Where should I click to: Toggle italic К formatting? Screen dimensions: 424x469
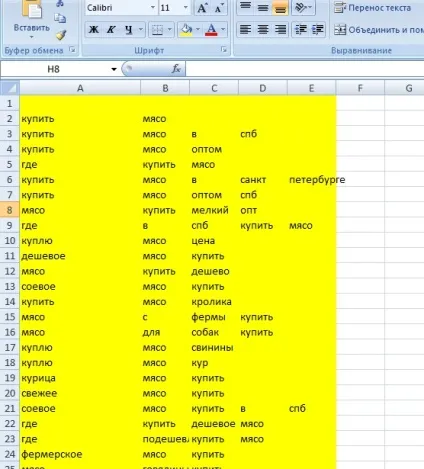tap(111, 30)
